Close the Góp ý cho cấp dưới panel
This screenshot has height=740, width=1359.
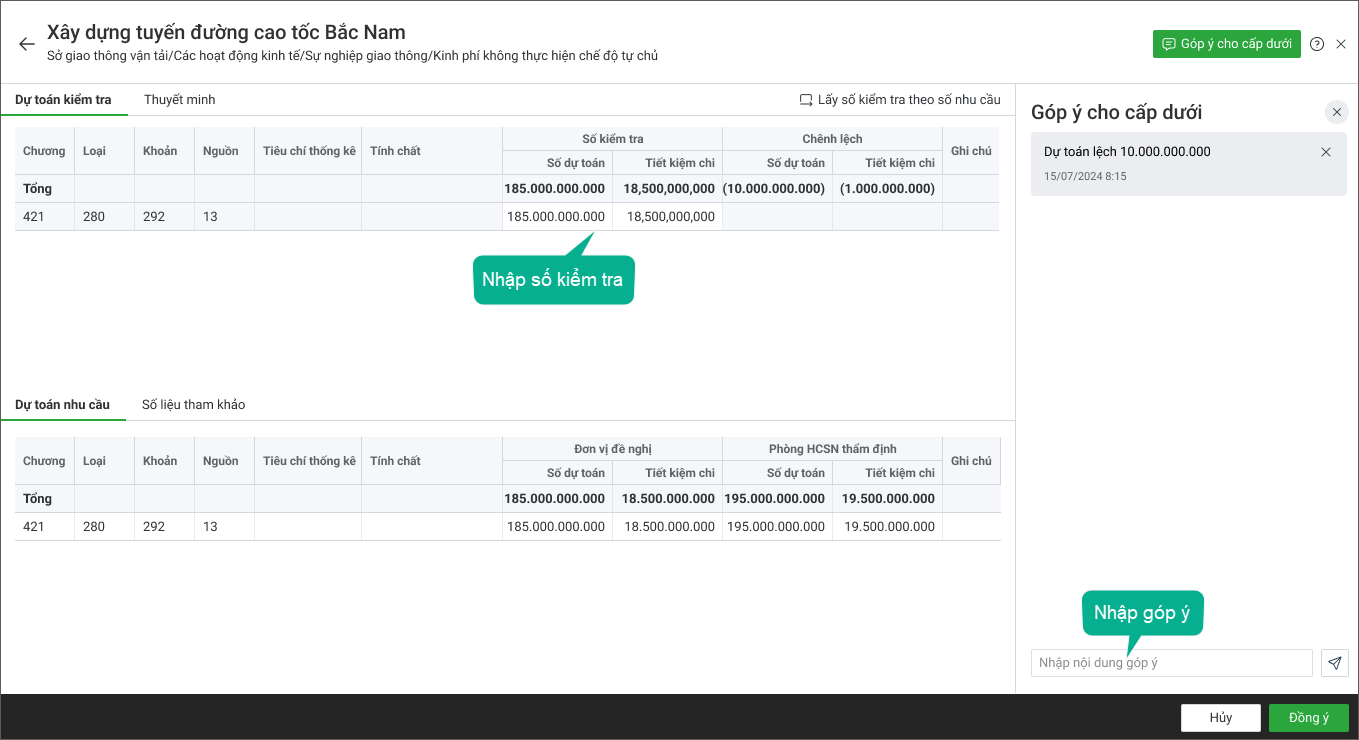[x=1337, y=112]
